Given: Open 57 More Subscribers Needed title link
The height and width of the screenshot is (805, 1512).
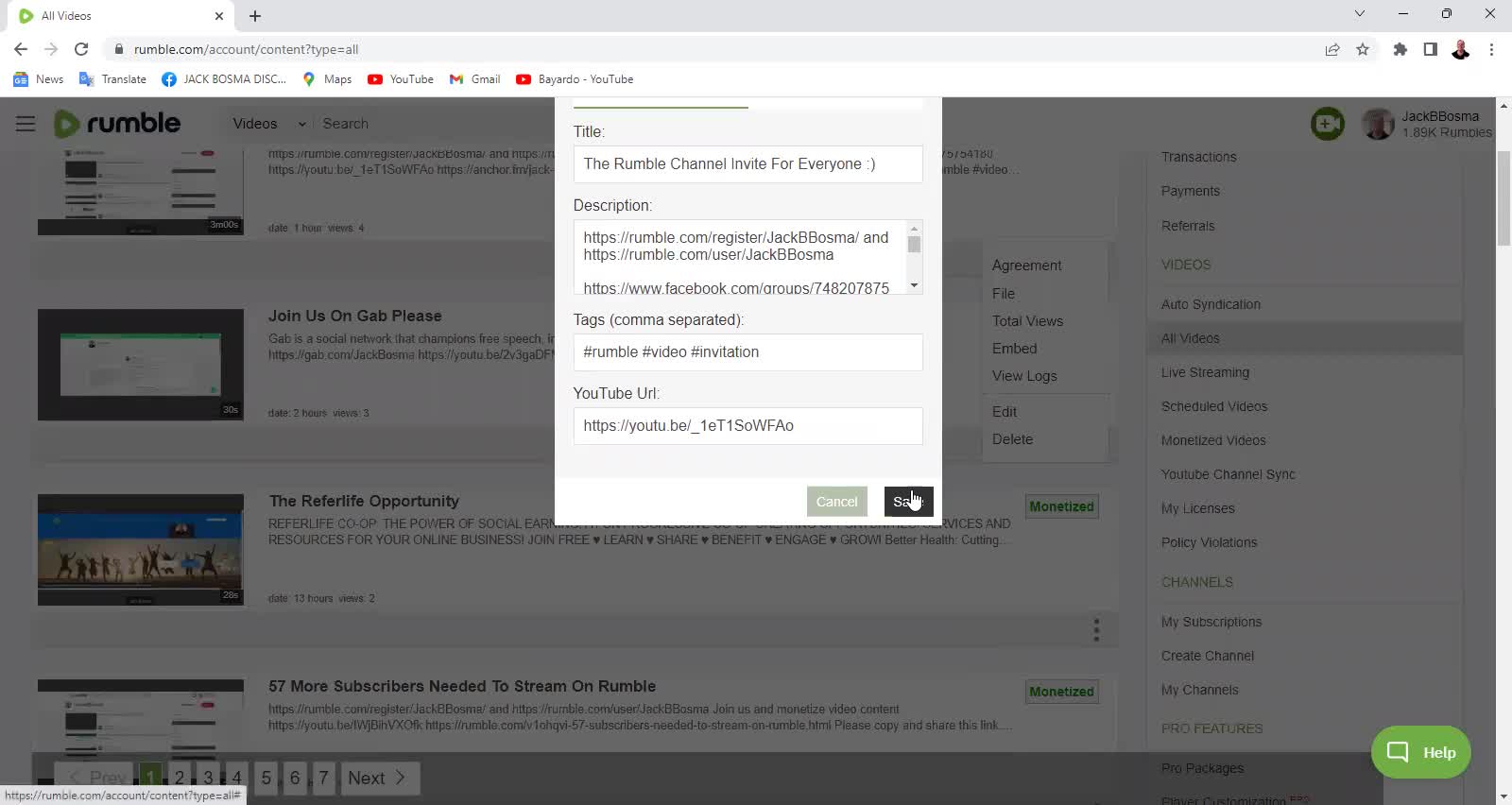Looking at the screenshot, I should [x=462, y=686].
